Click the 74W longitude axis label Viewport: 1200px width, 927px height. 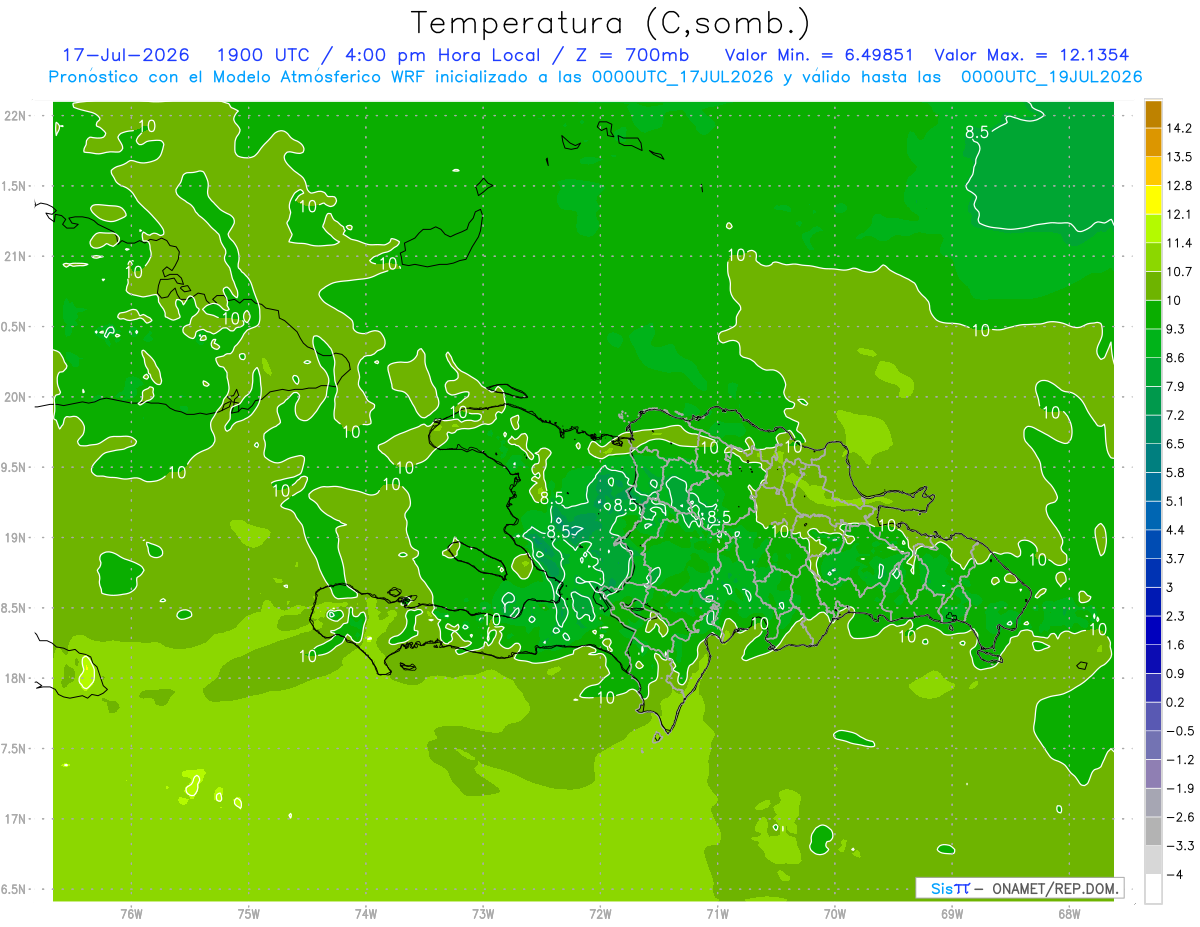pos(366,913)
